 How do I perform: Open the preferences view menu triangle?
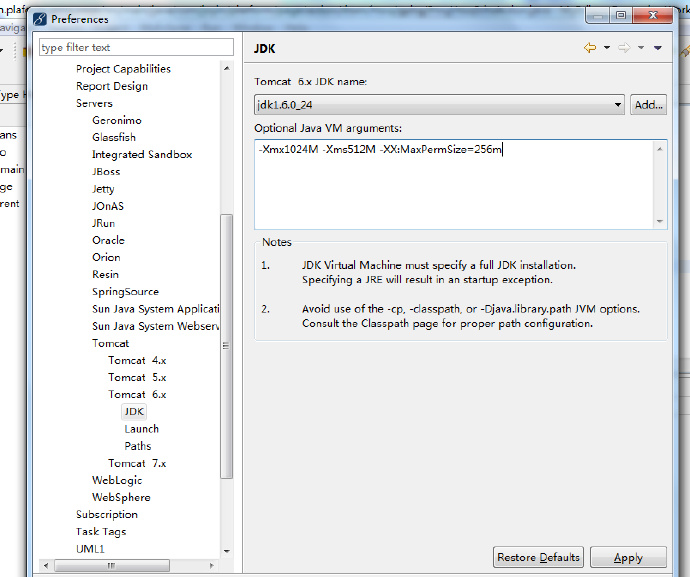click(658, 48)
